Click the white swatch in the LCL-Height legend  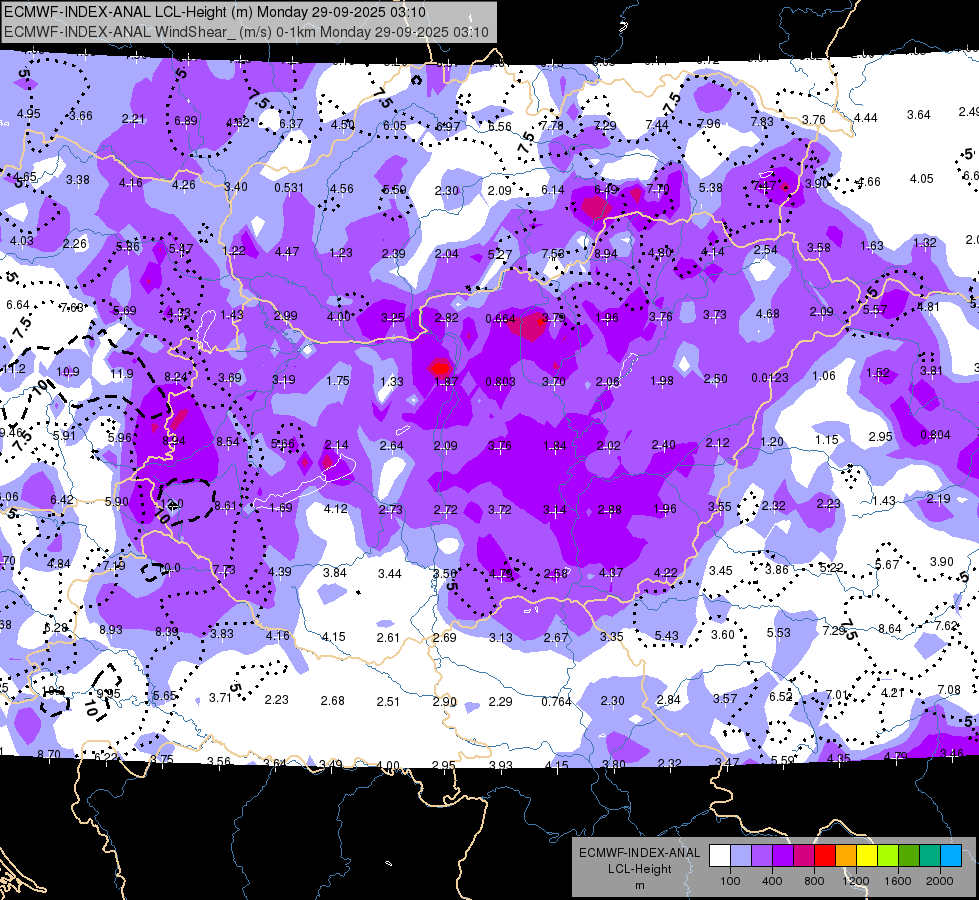(720, 855)
